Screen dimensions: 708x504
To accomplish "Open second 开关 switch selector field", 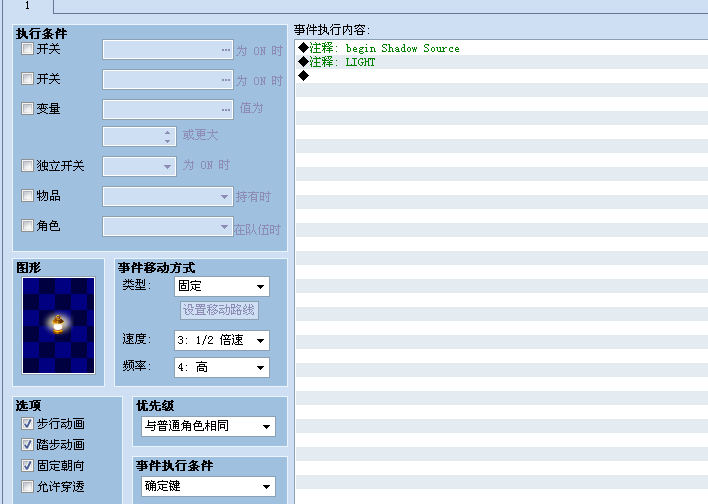I will pyautogui.click(x=168, y=79).
